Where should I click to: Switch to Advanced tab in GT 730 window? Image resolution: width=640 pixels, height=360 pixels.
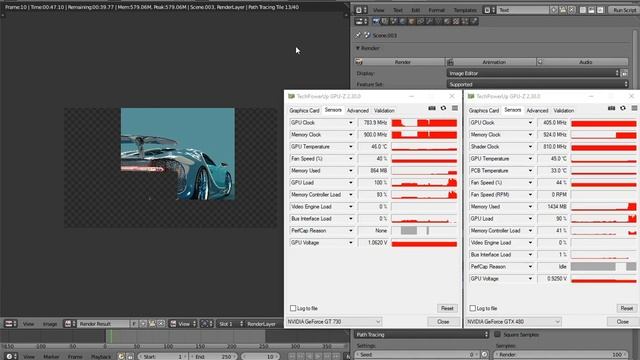click(x=358, y=111)
